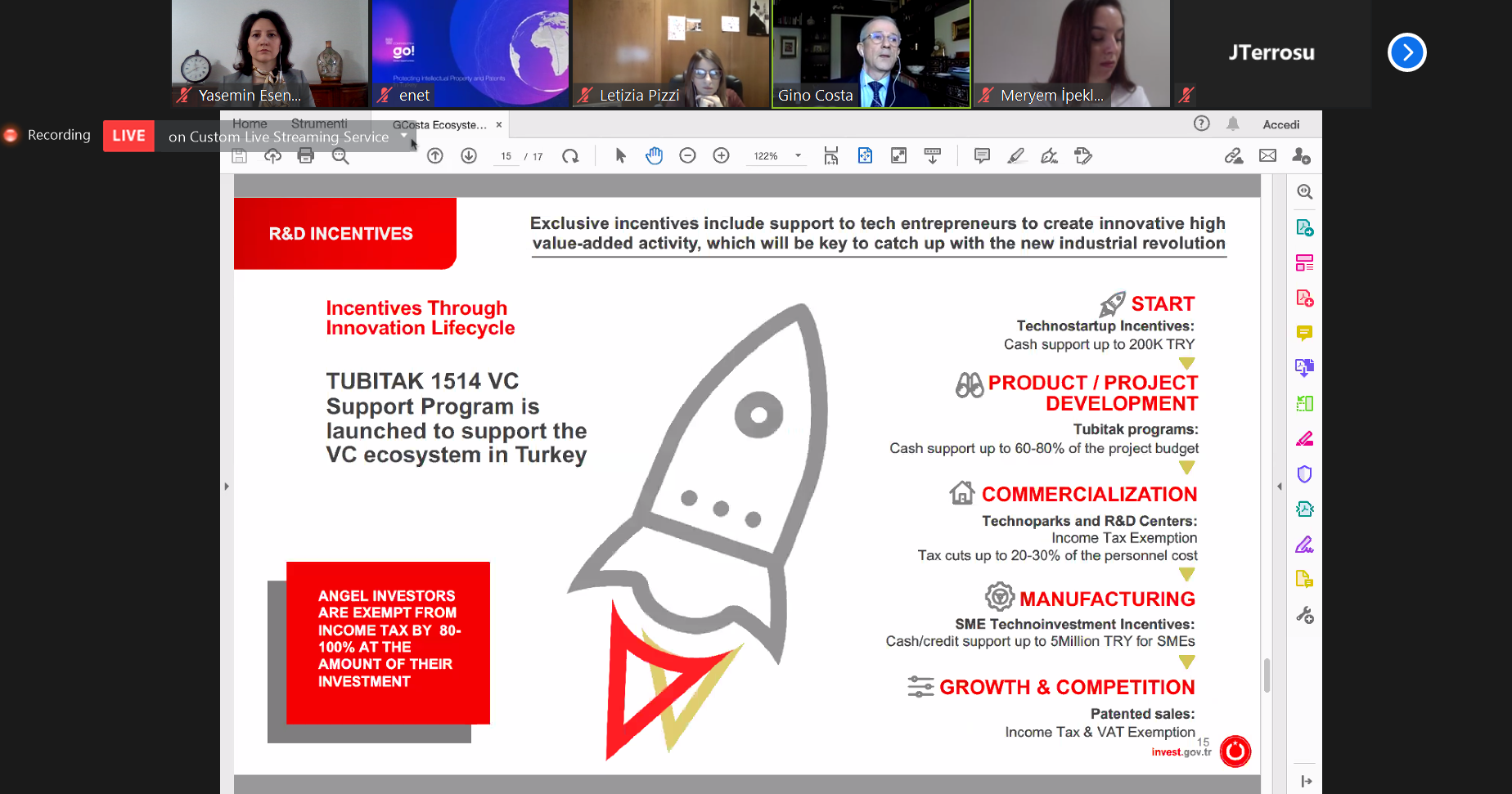Open the notifications bell icon
The width and height of the screenshot is (1512, 794).
tap(1233, 123)
